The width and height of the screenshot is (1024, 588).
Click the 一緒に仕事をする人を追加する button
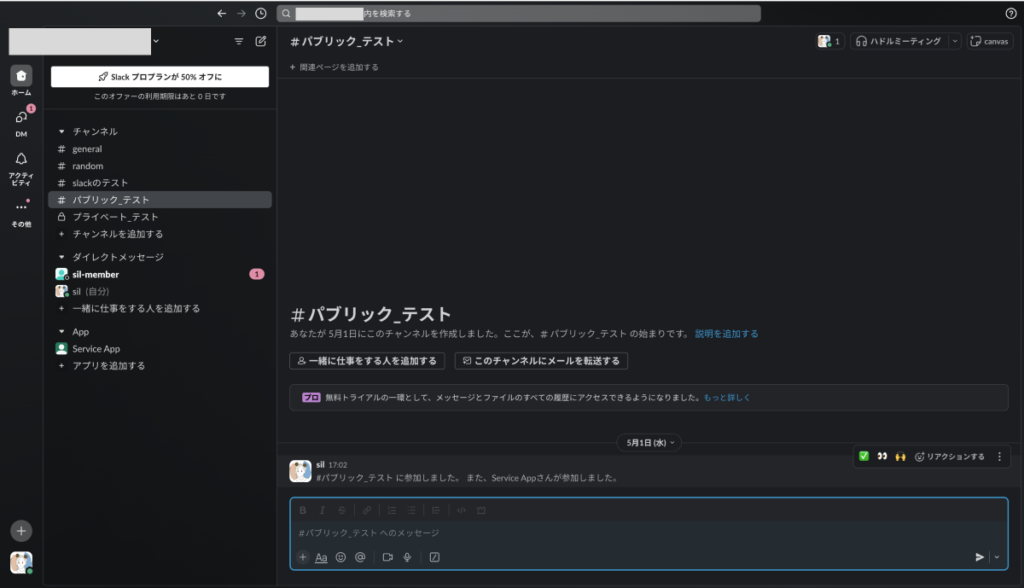(x=367, y=361)
